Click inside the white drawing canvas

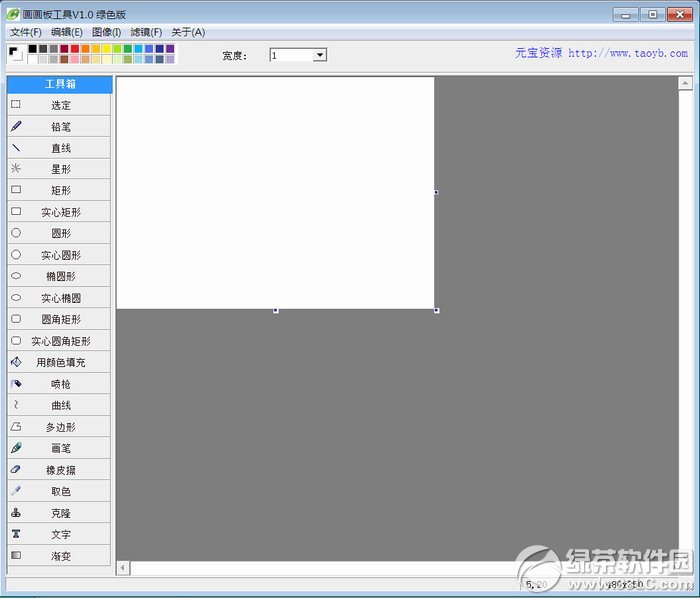275,192
